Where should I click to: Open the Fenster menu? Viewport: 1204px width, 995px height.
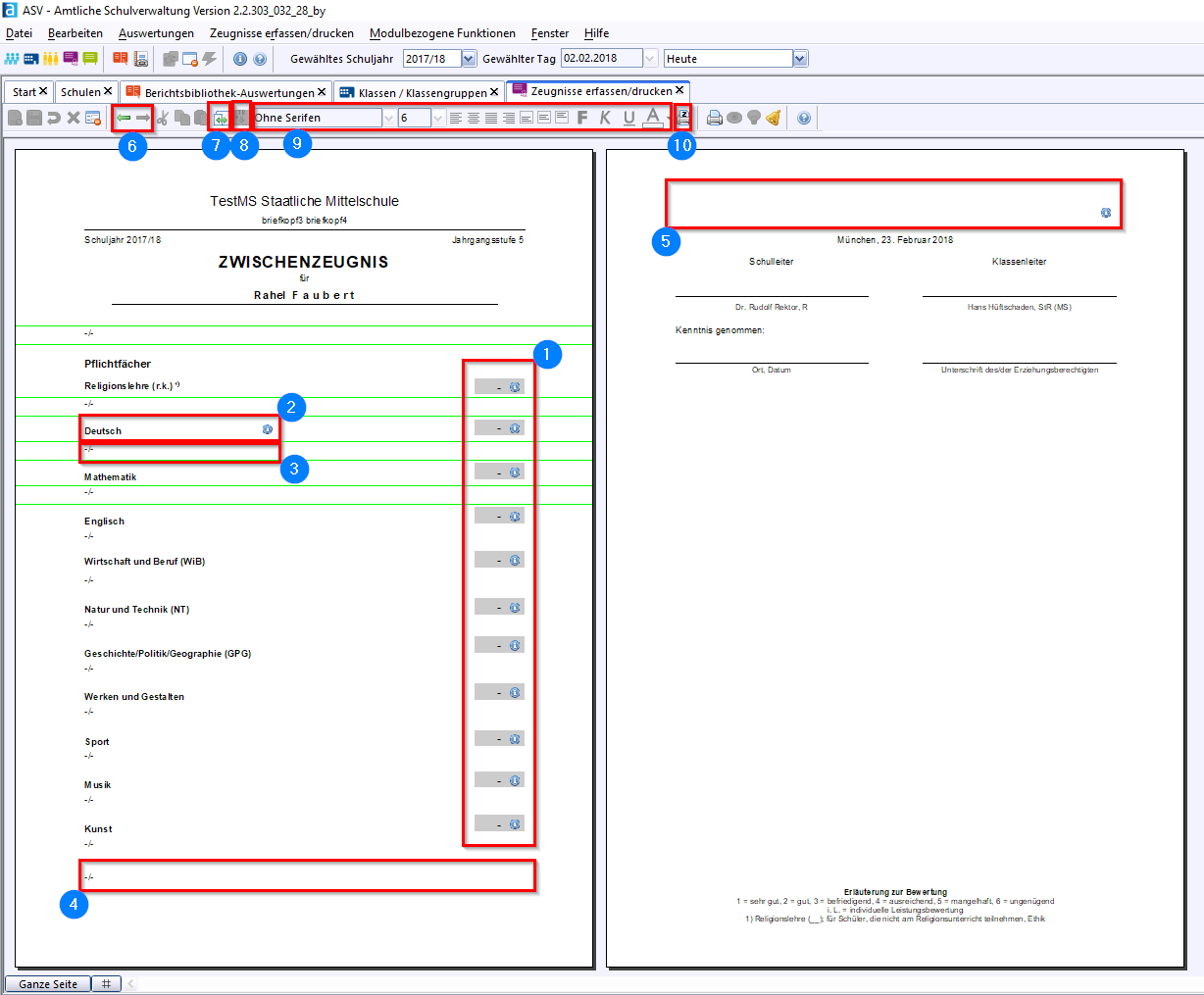coord(550,33)
